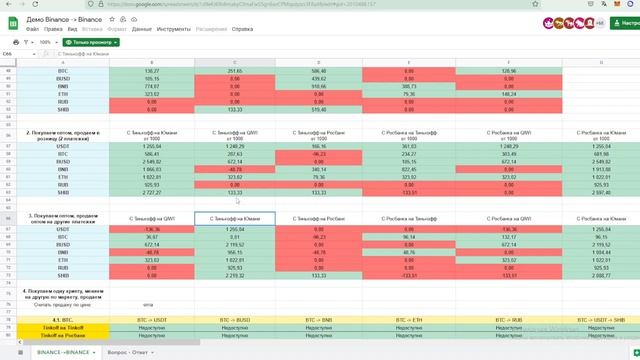Click the translate page icon in browser toolbar
640x360 pixels.
[x=604, y=4]
